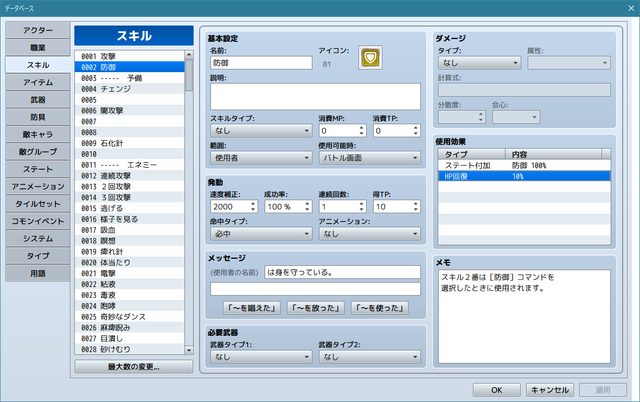Click the 消費MP stepper arrows
The height and width of the screenshot is (402, 640).
362,131
